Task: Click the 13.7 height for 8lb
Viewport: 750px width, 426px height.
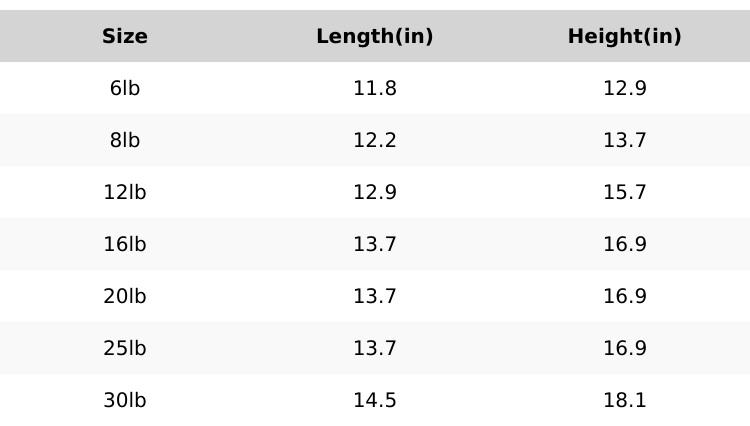Action: [x=625, y=141]
